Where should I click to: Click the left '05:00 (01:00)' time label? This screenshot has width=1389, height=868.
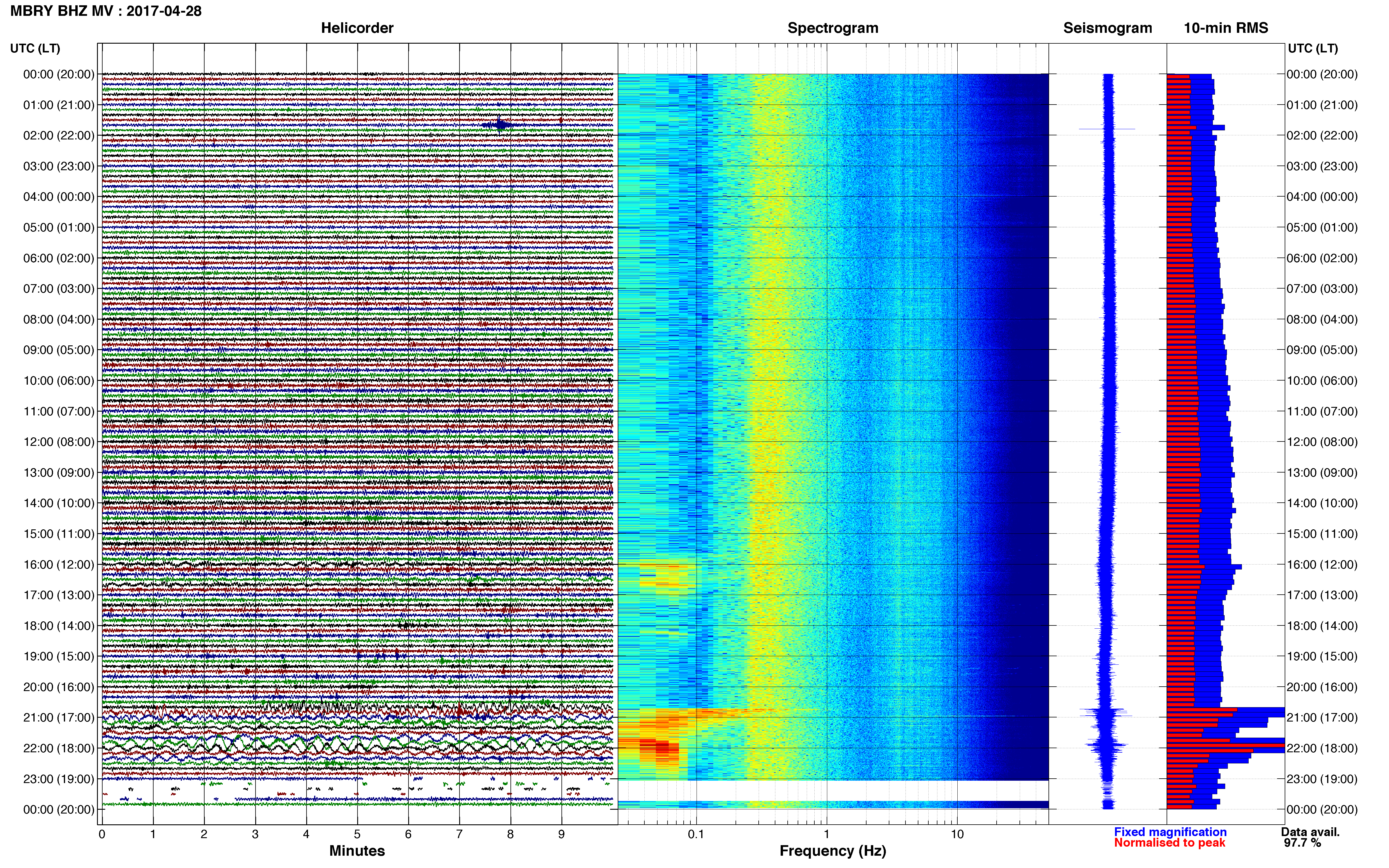[x=59, y=227]
